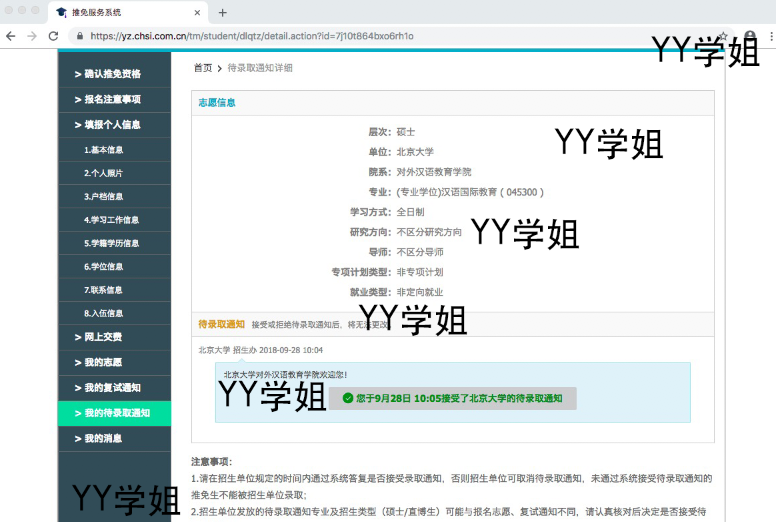Viewport: 776px width, 522px height.
Task: Click the browser forward arrow
Action: pos(32,36)
